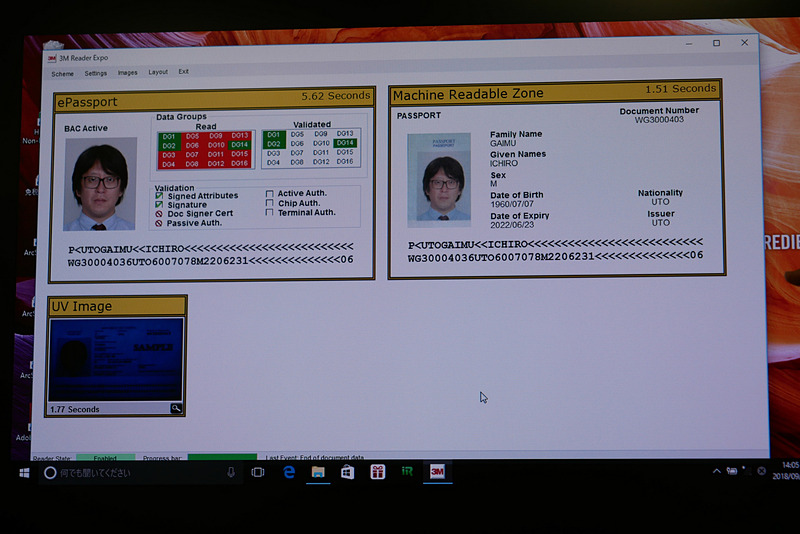Open the Settings menu
The width and height of the screenshot is (800, 534).
click(x=95, y=73)
